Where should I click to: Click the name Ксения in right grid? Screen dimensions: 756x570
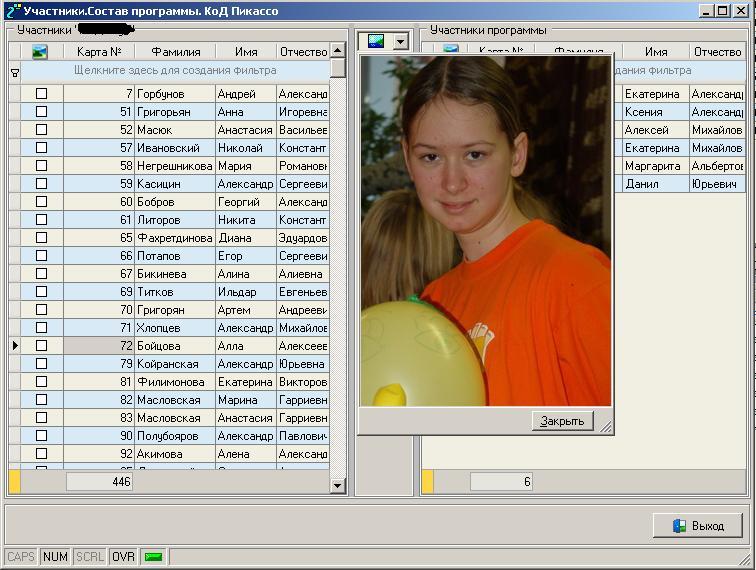pos(656,111)
